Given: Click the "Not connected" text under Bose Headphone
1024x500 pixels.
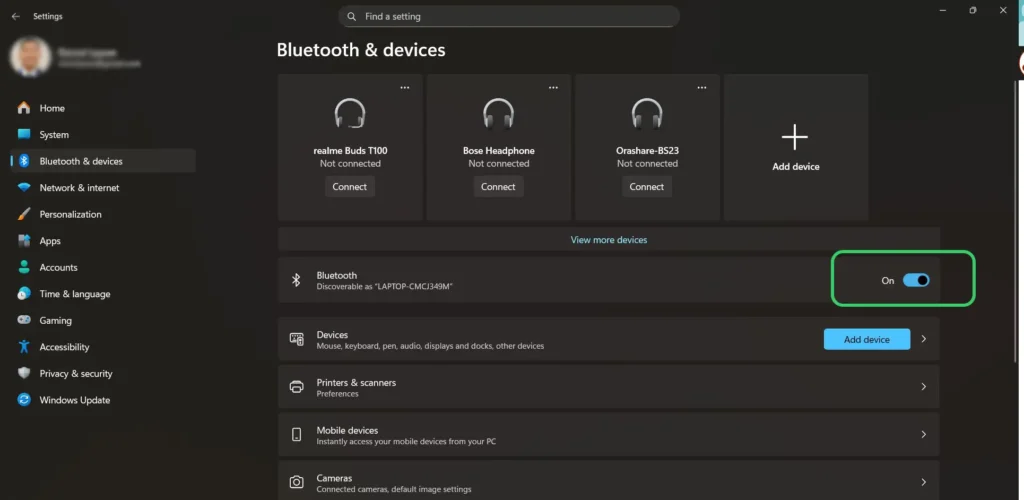Looking at the screenshot, I should coord(498,164).
